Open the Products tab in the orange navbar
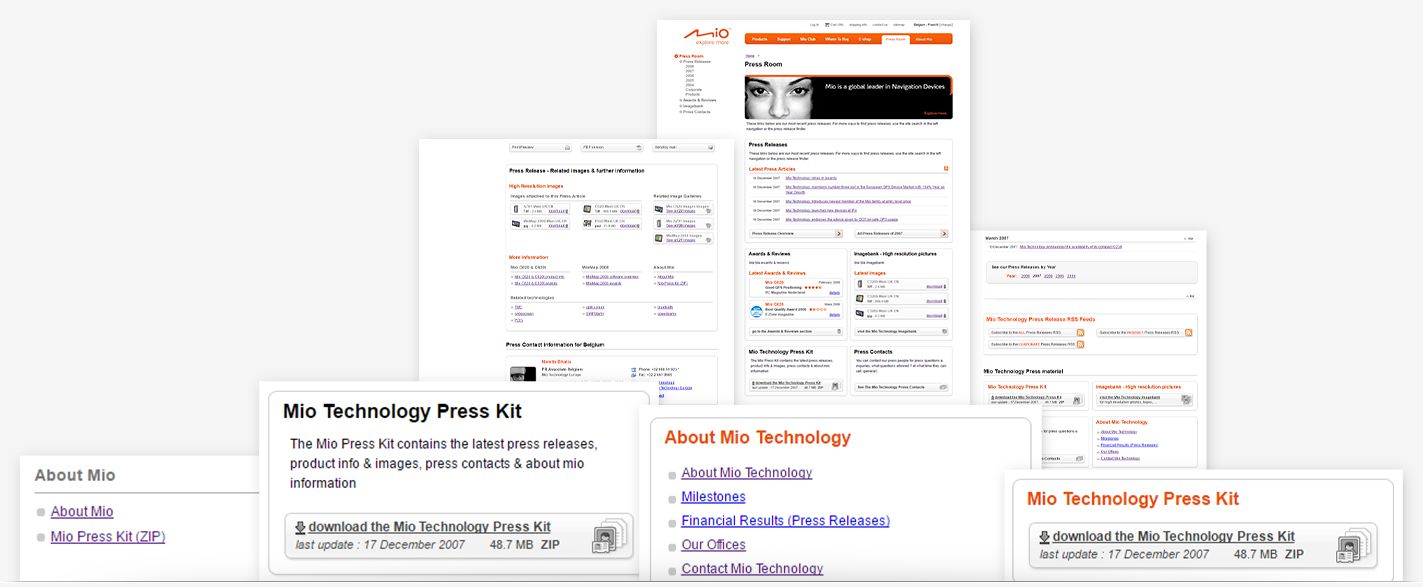1423x587 pixels. (760, 39)
